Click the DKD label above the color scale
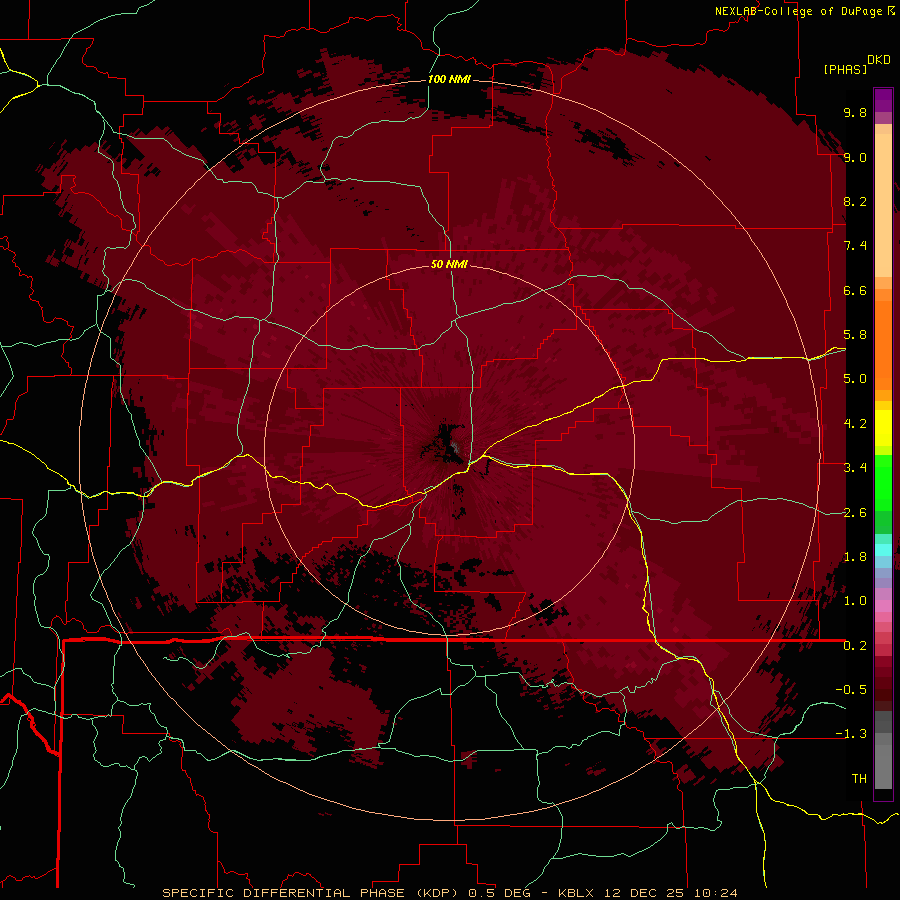Image resolution: width=900 pixels, height=900 pixels. tap(879, 60)
